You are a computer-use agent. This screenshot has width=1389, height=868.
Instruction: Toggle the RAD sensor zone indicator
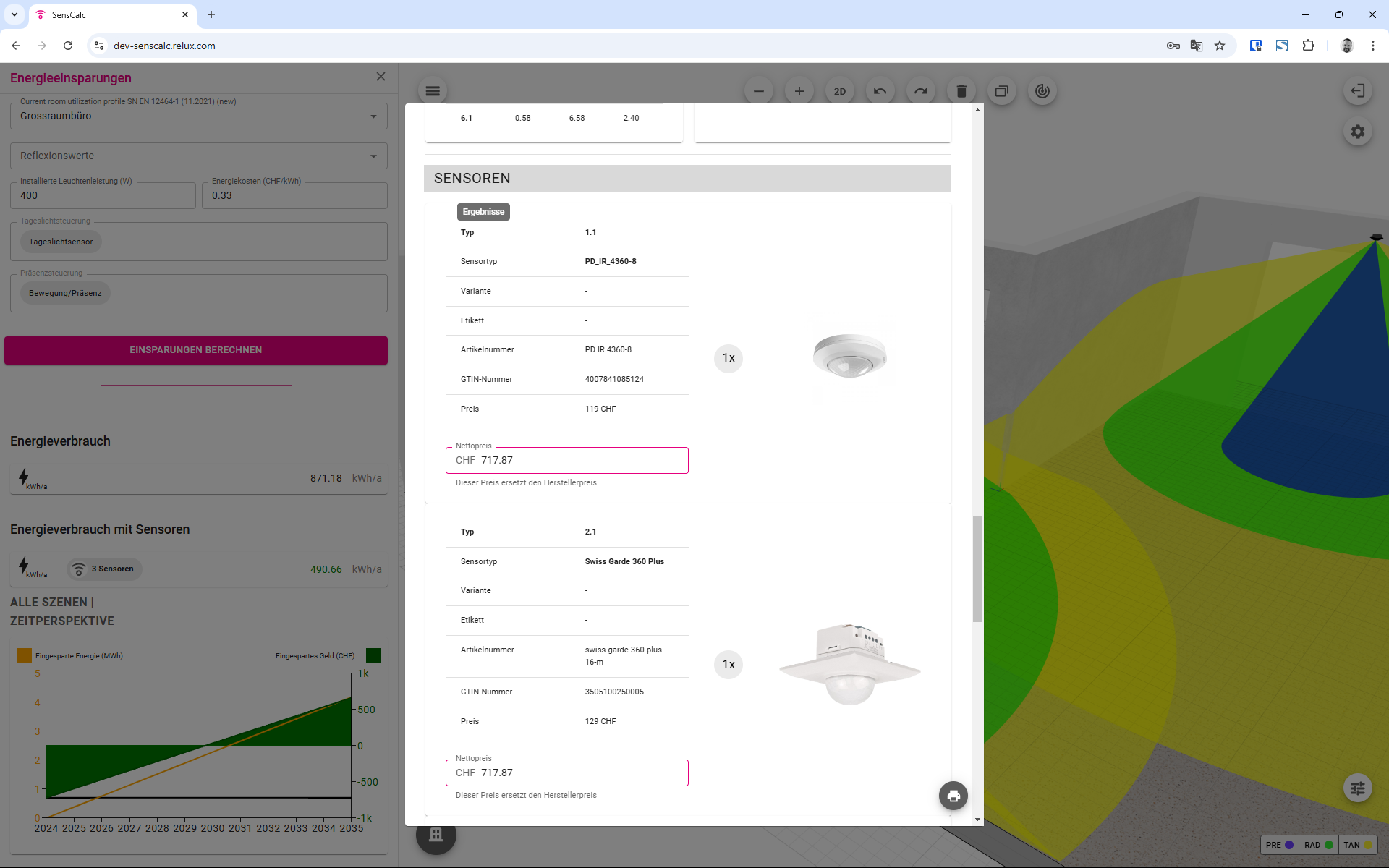(1318, 844)
